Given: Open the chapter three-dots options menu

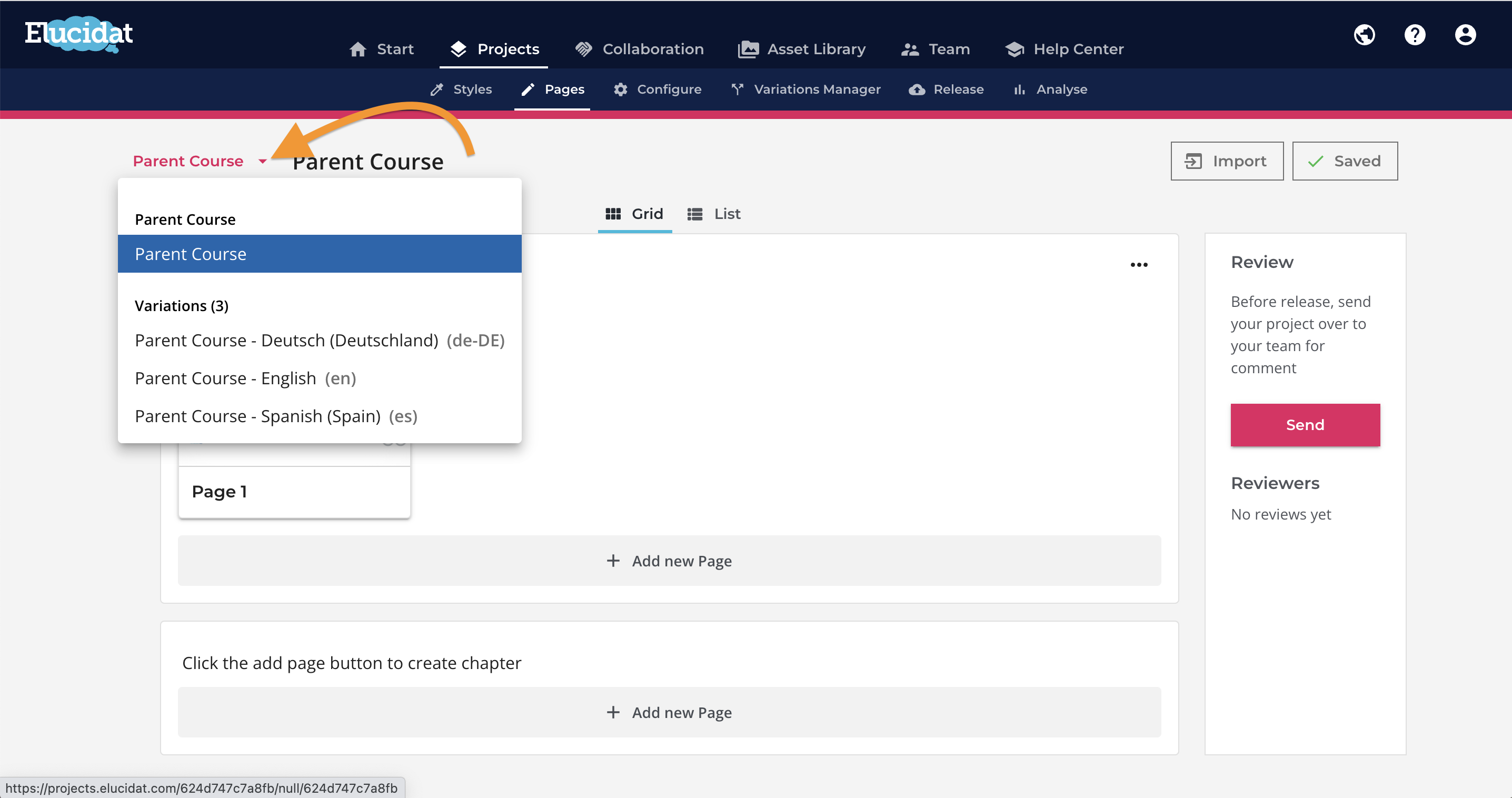Looking at the screenshot, I should [x=1139, y=265].
